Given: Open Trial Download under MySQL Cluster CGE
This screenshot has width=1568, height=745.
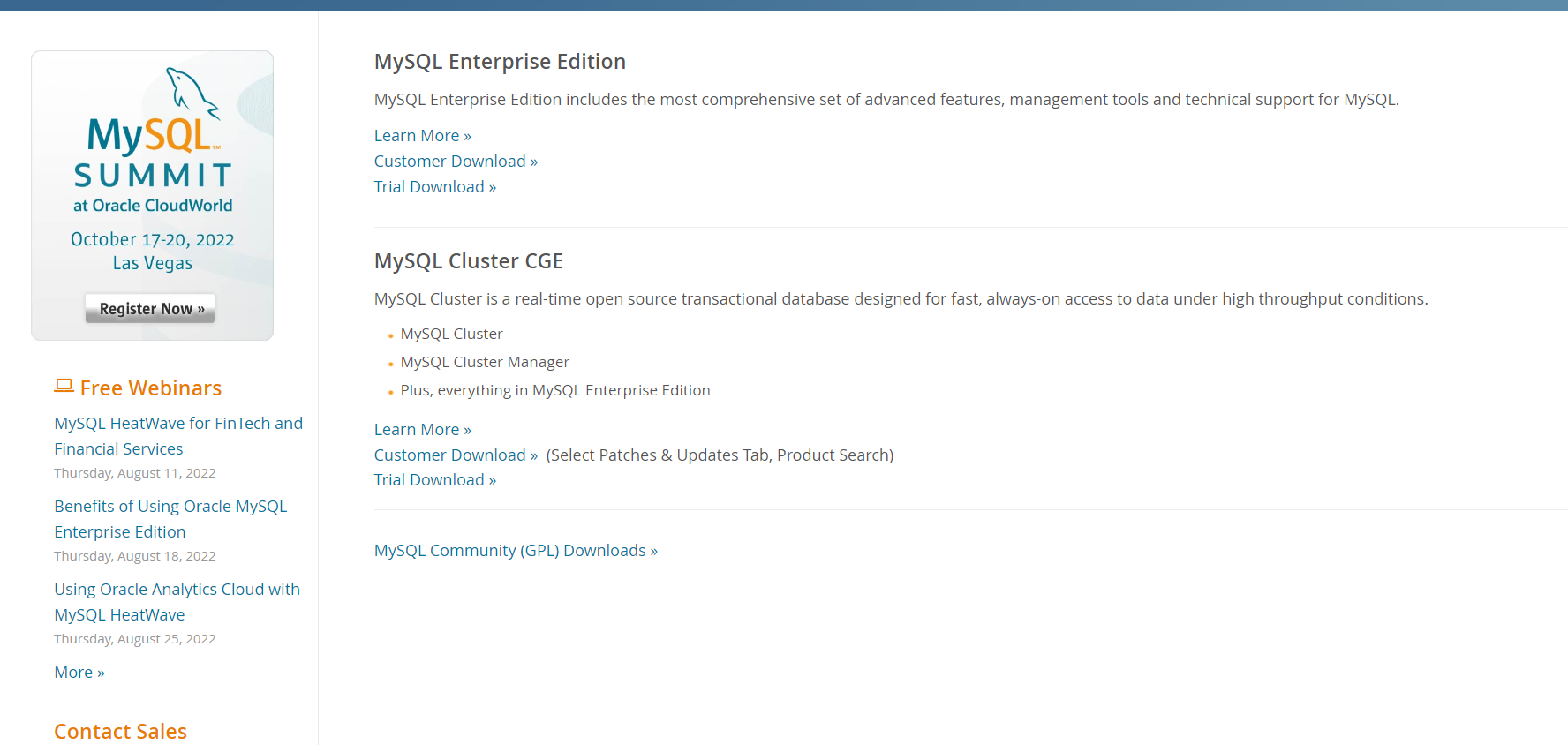Looking at the screenshot, I should [x=435, y=480].
